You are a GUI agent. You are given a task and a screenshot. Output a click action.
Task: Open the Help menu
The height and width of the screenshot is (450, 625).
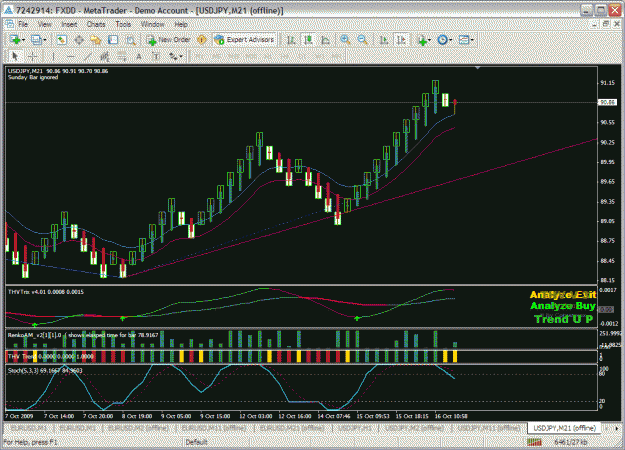(181, 24)
